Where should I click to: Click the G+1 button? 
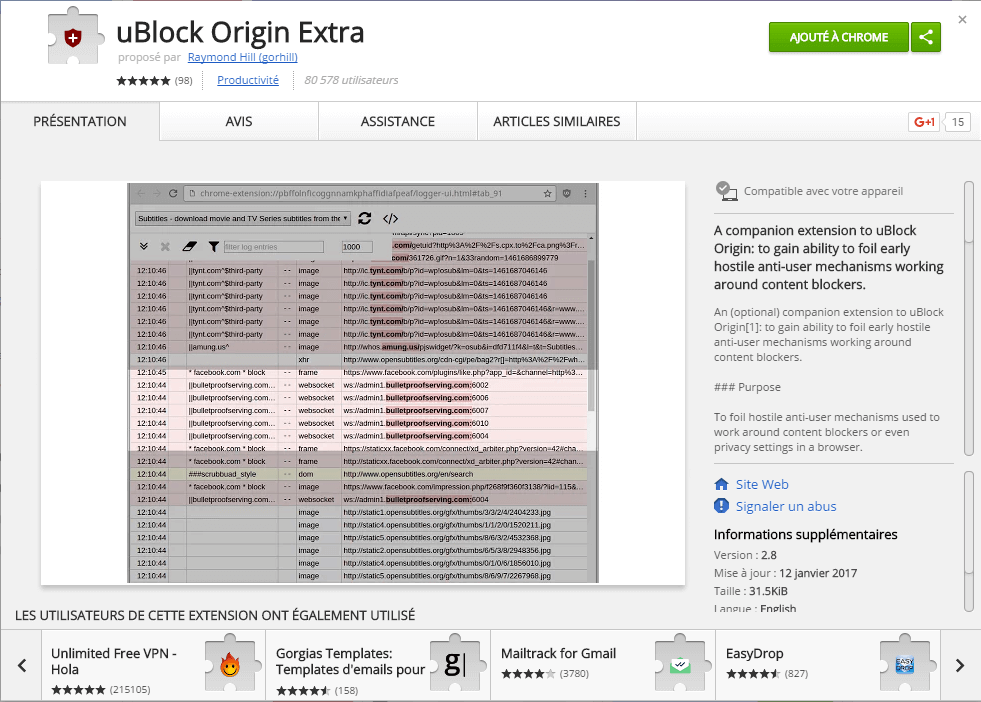pos(924,122)
